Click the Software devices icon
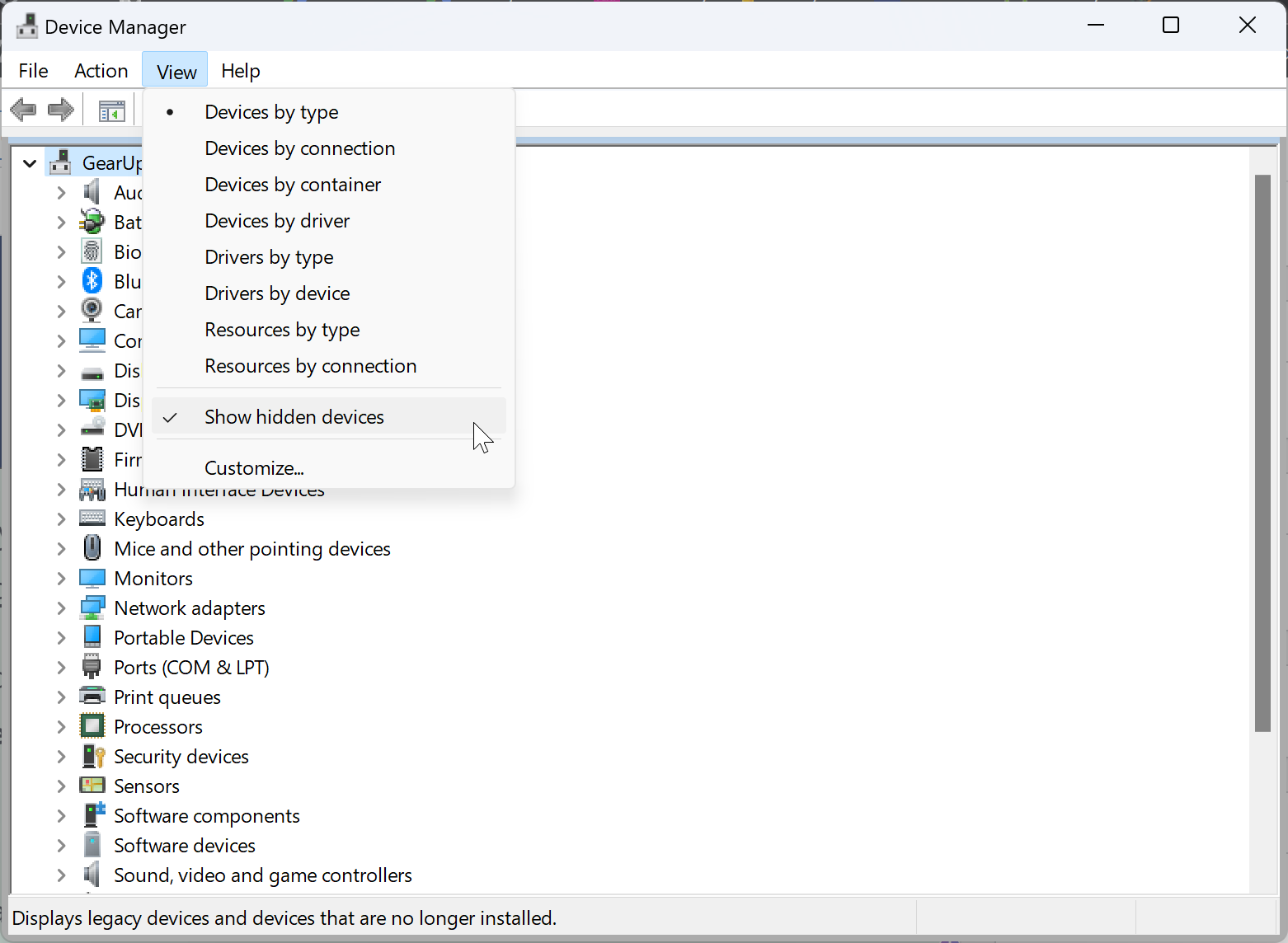1288x943 pixels. (92, 844)
